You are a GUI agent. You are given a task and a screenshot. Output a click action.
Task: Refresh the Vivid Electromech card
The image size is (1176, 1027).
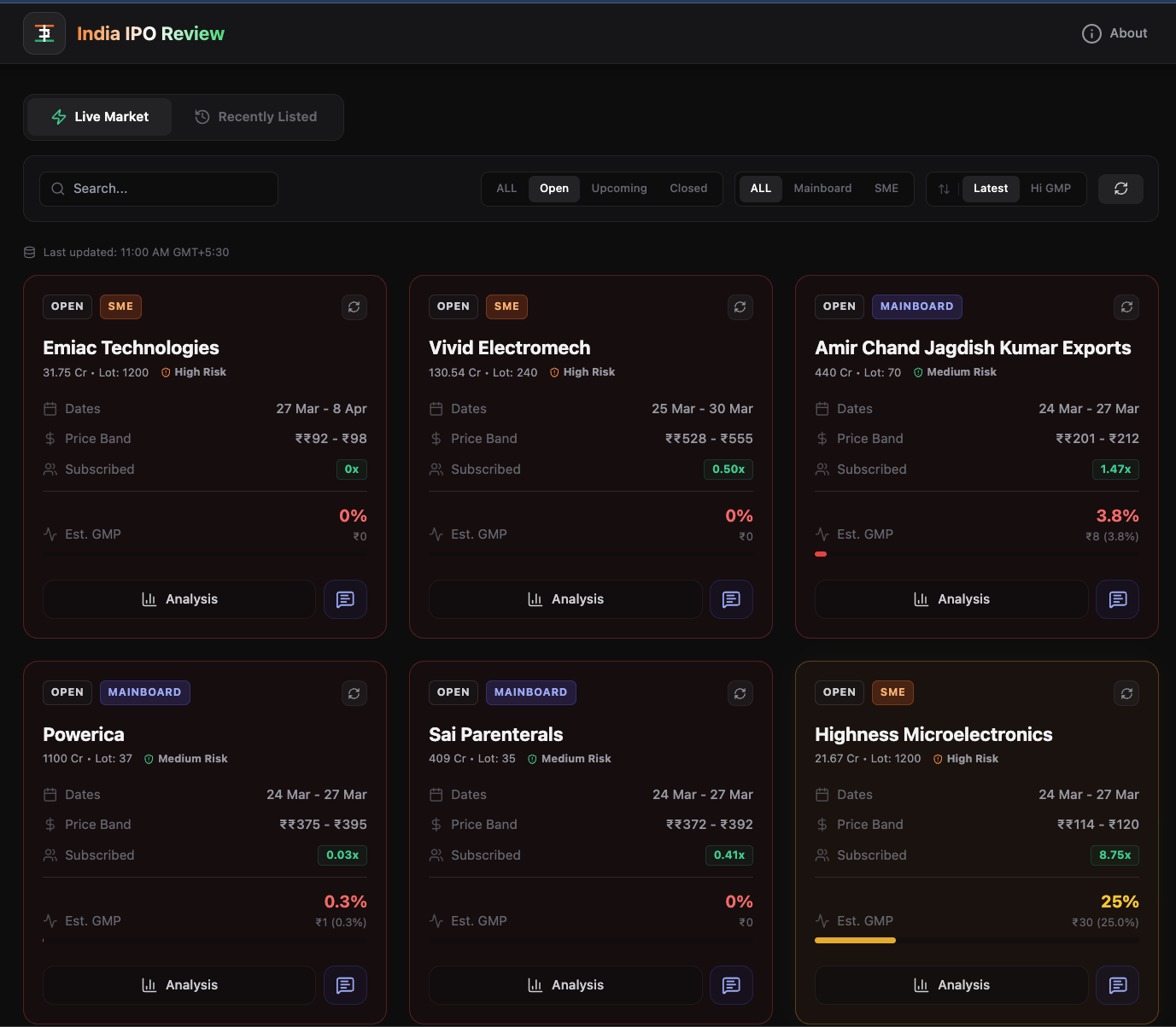point(740,306)
